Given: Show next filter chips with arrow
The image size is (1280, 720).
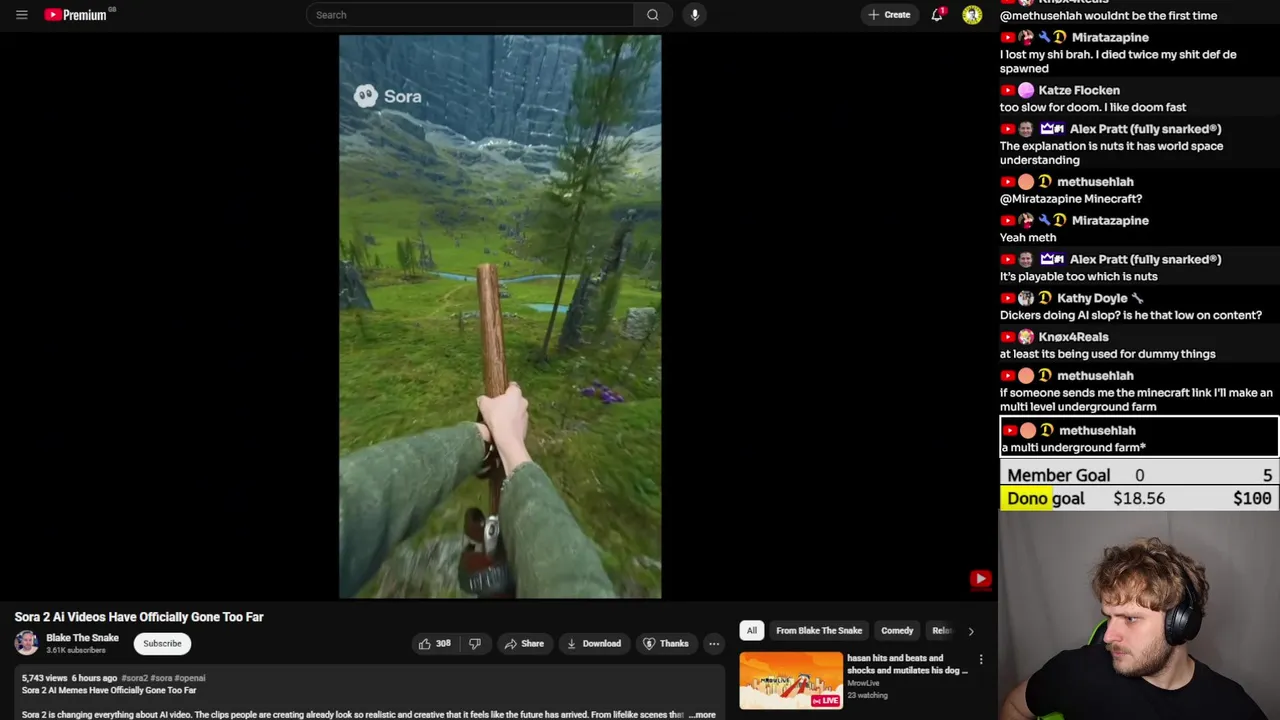Looking at the screenshot, I should tap(971, 631).
